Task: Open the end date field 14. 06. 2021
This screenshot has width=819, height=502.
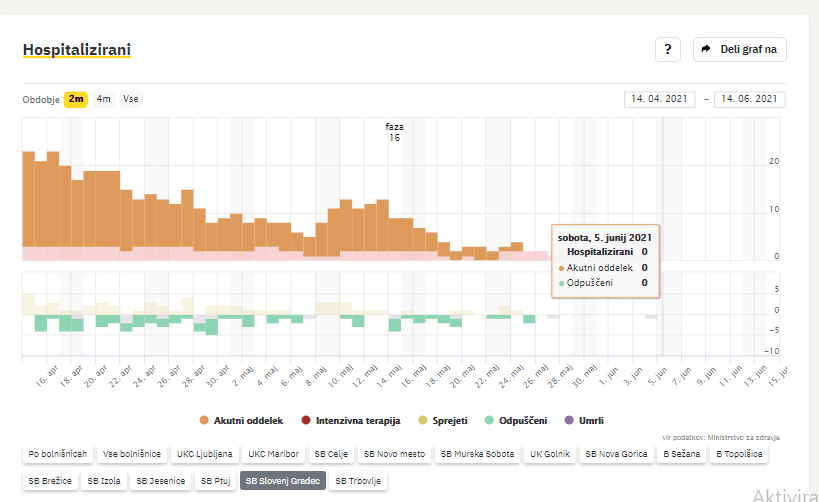Action: point(749,99)
